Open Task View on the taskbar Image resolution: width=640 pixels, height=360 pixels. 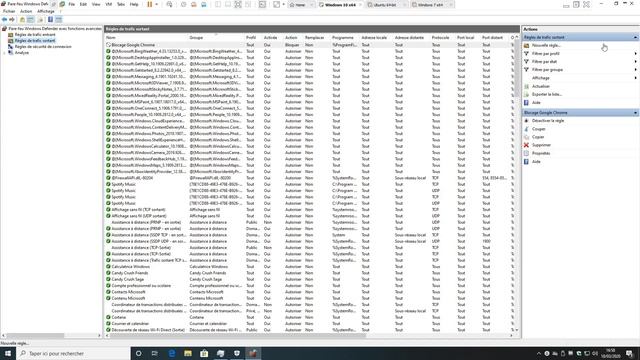point(155,353)
